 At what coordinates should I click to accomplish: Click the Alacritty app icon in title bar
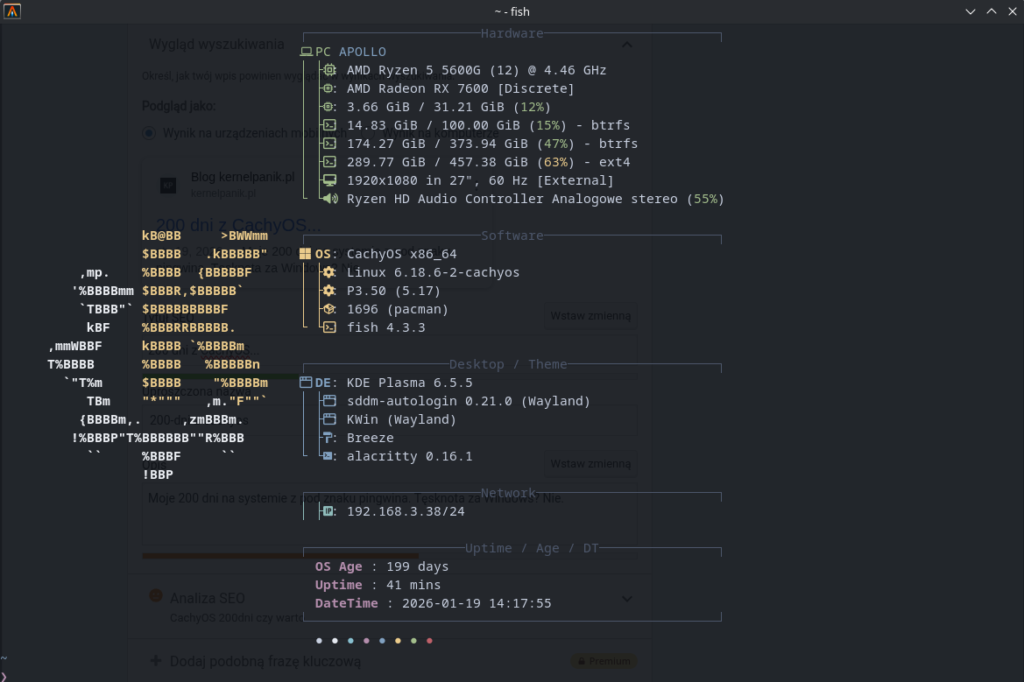pos(12,11)
